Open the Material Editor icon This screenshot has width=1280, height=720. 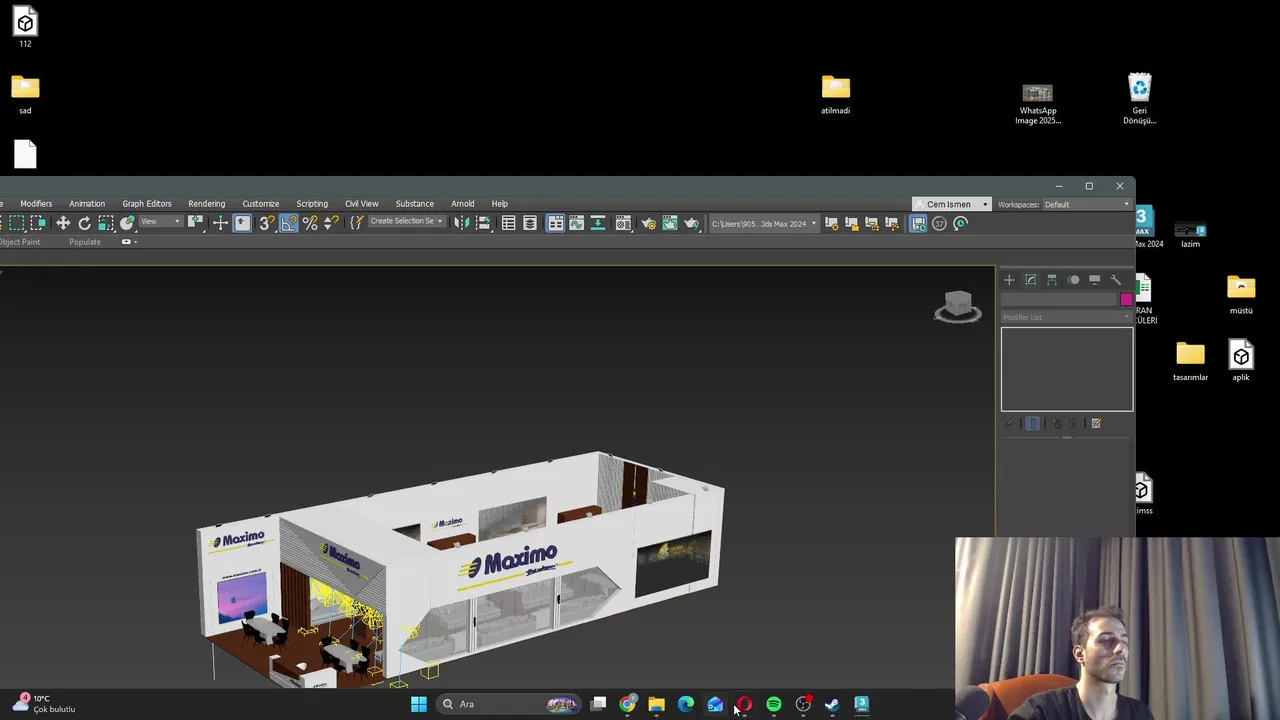pos(623,223)
